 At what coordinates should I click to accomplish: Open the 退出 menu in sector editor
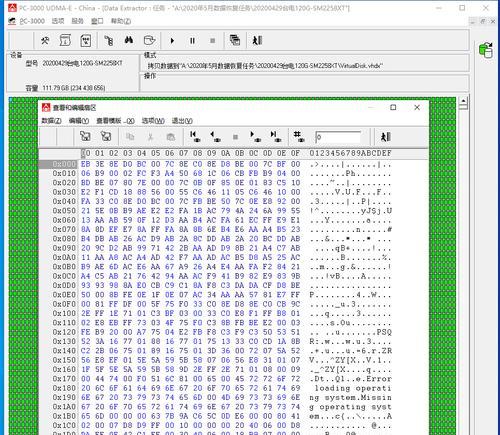(x=182, y=121)
